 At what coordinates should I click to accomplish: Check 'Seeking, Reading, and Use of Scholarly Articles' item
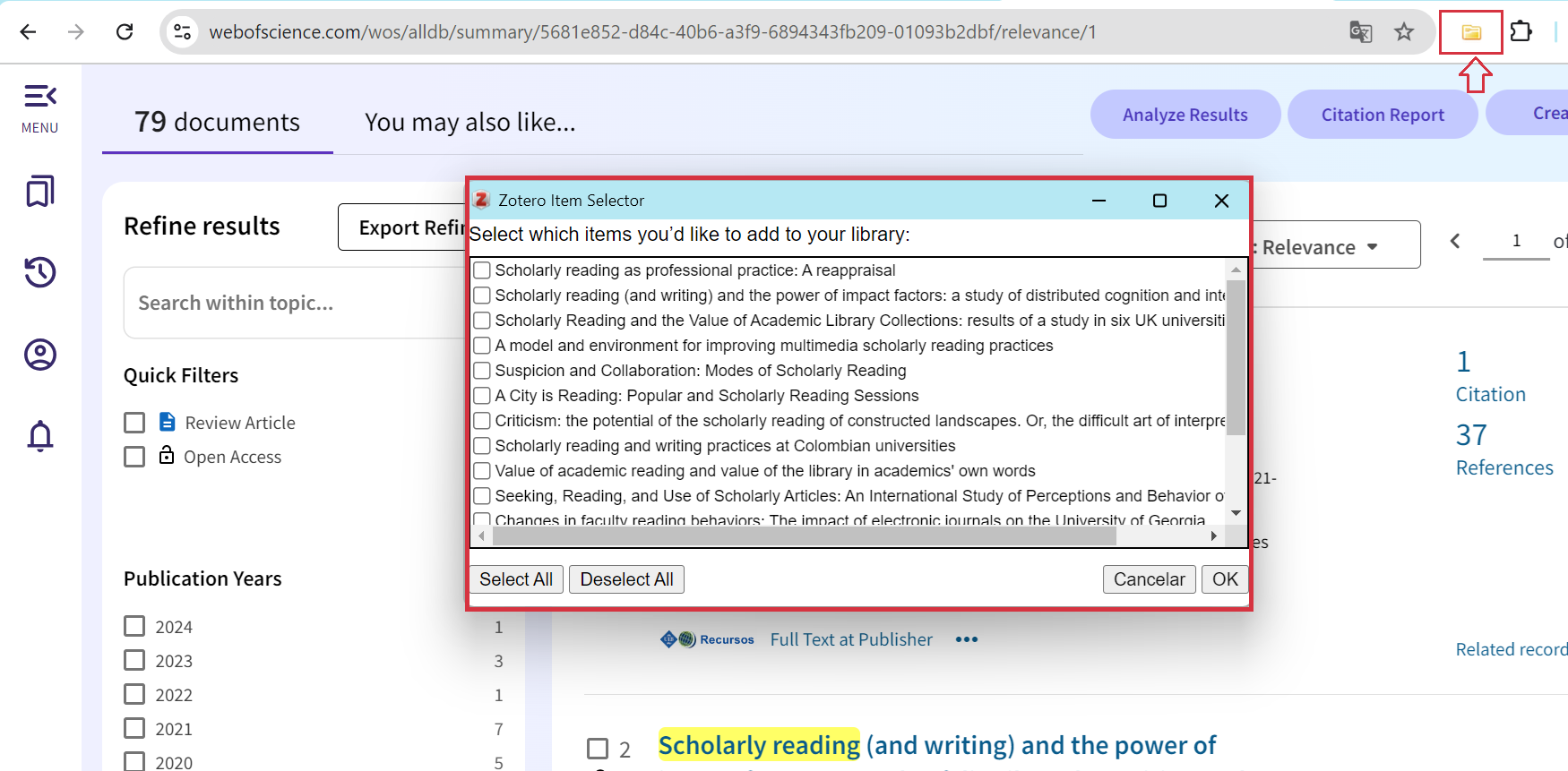tap(482, 496)
